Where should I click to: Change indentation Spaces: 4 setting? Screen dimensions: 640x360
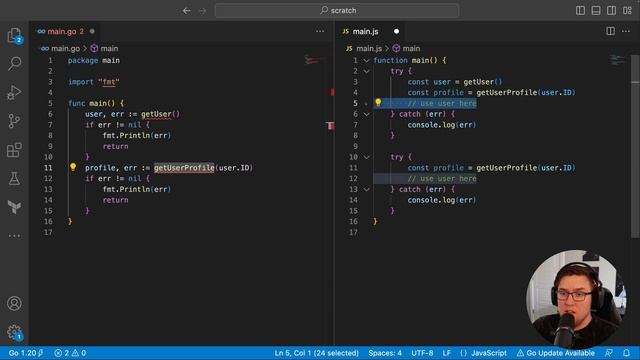click(x=385, y=353)
